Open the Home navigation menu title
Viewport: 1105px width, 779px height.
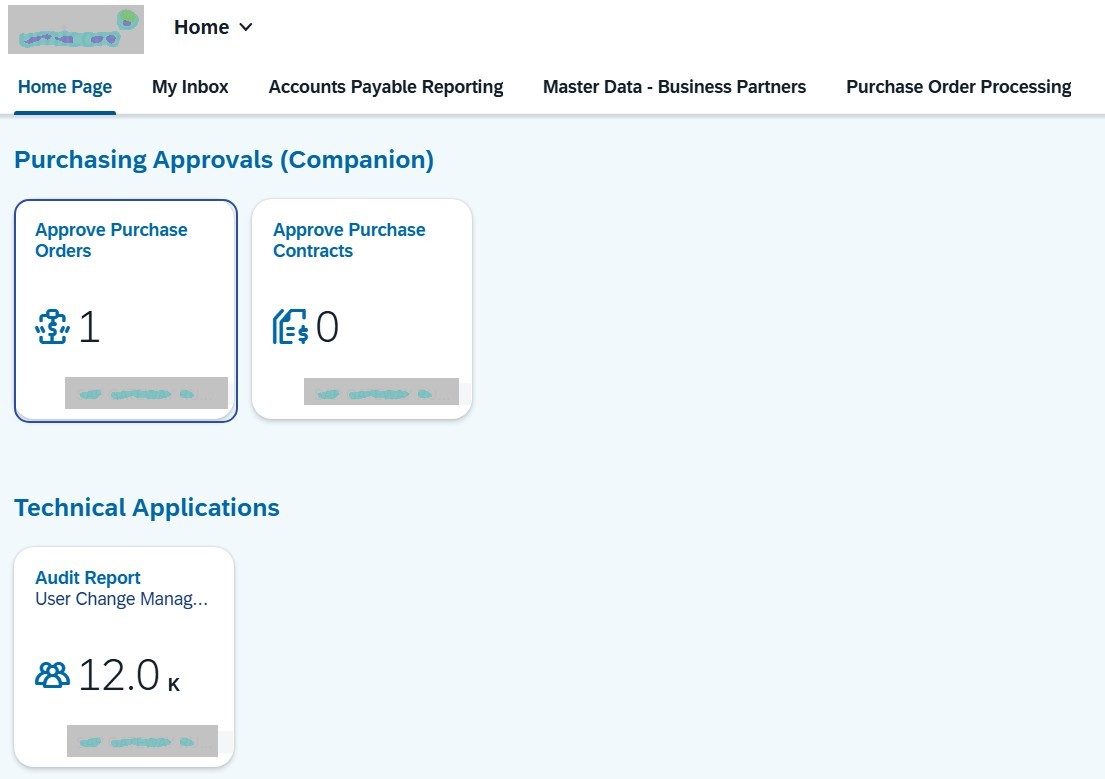(x=202, y=28)
